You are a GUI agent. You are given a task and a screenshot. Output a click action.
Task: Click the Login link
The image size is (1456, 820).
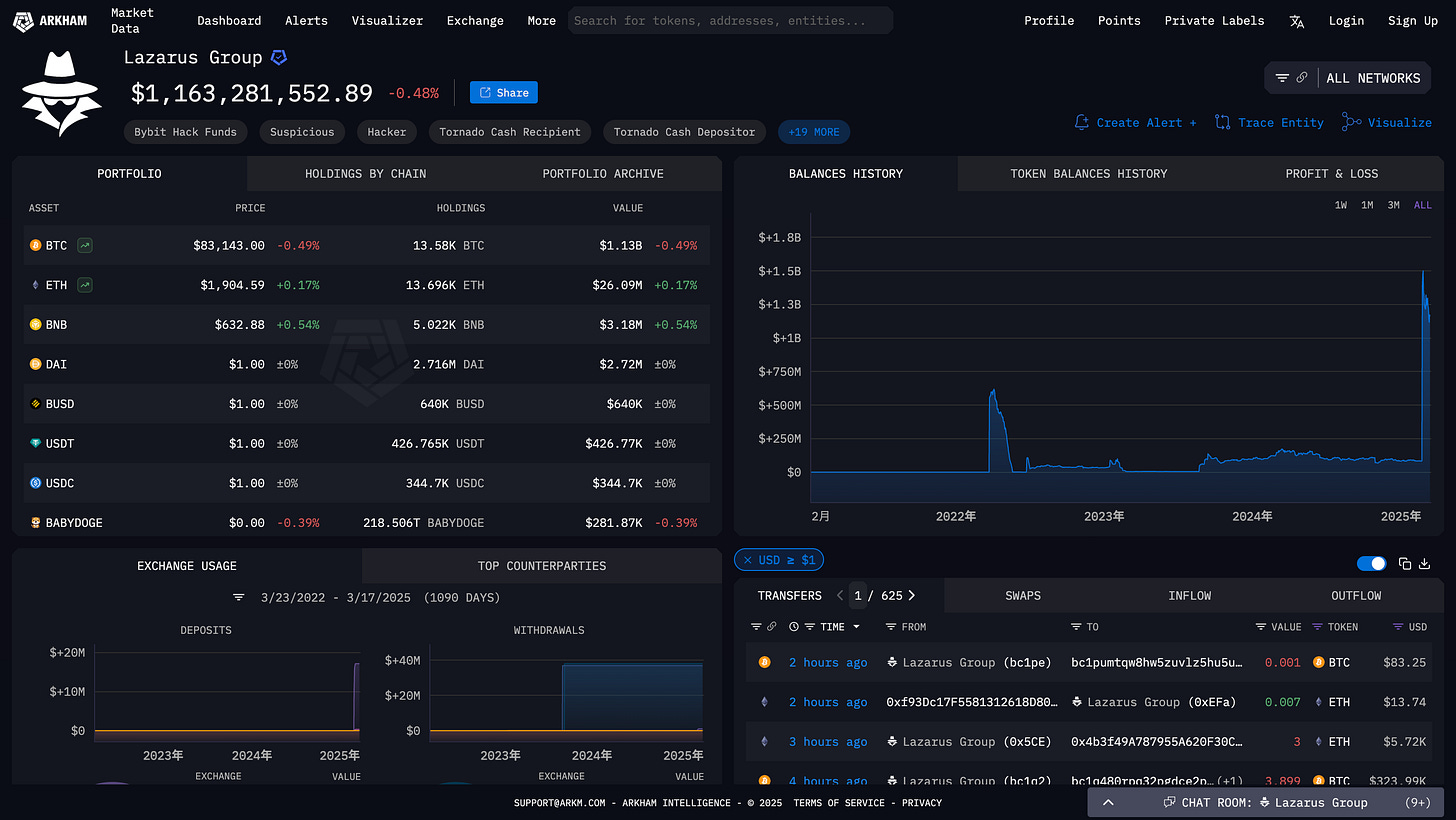click(x=1346, y=21)
